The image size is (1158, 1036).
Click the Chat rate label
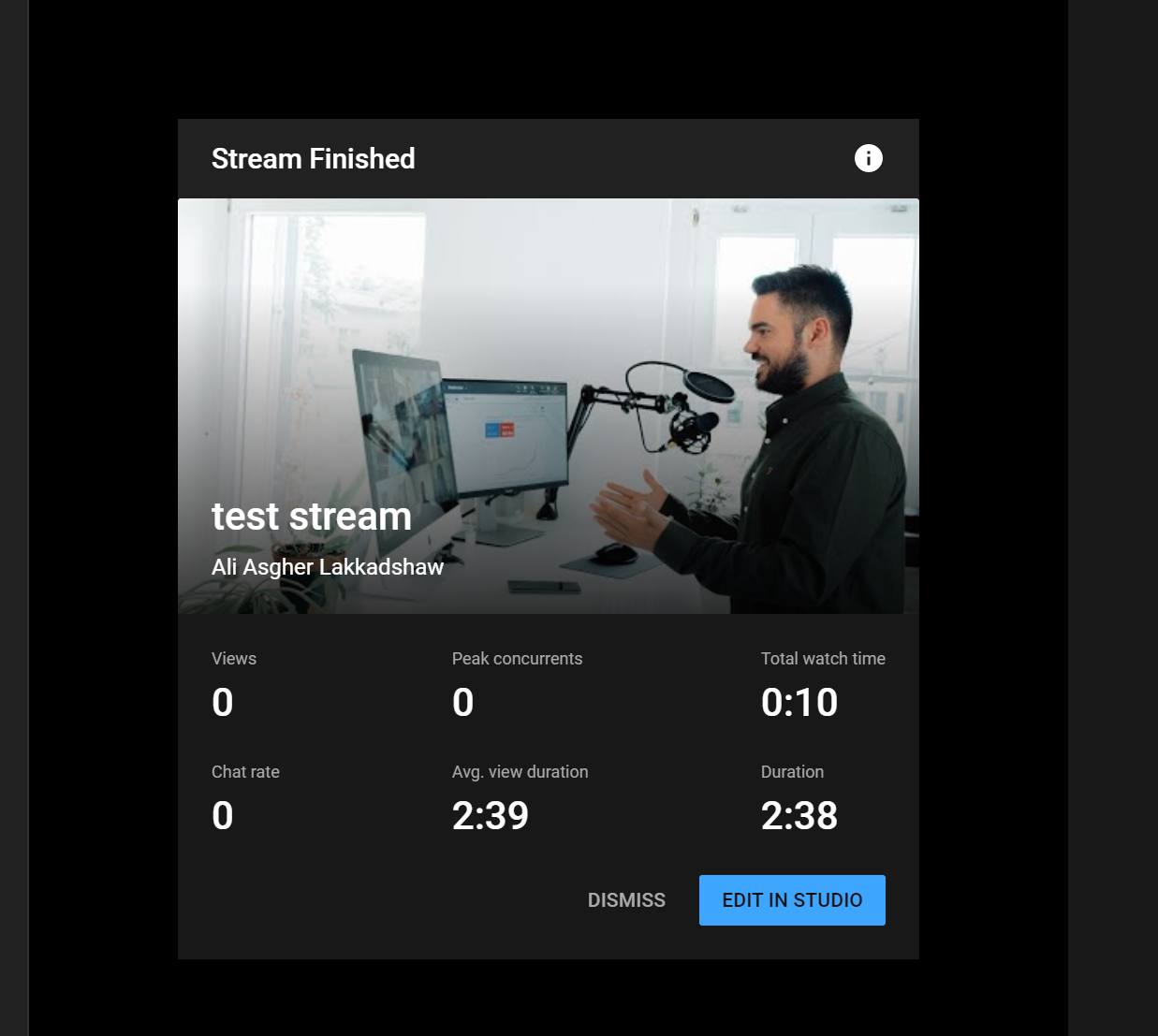coord(245,772)
